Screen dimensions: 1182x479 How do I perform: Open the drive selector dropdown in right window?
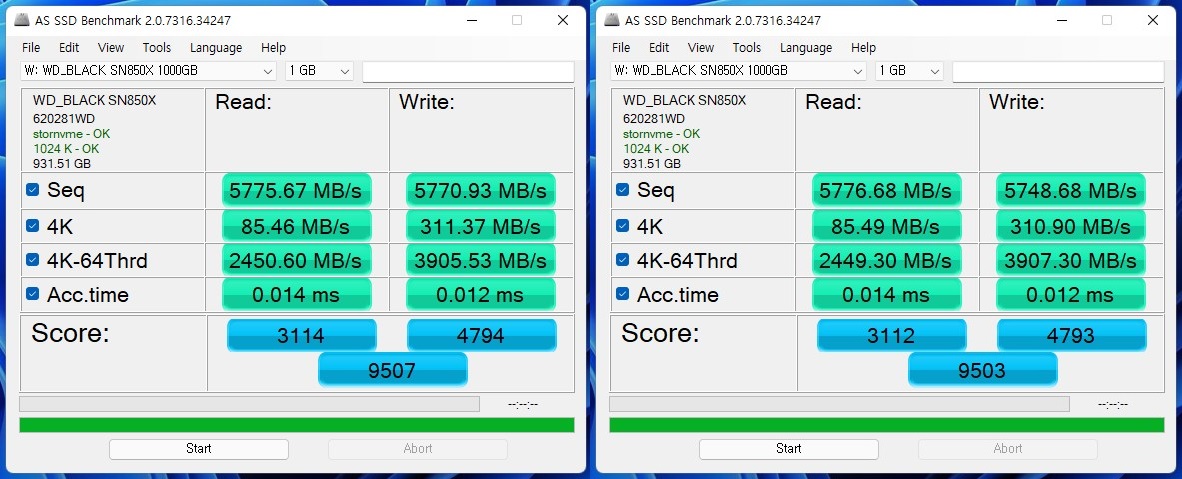click(739, 71)
